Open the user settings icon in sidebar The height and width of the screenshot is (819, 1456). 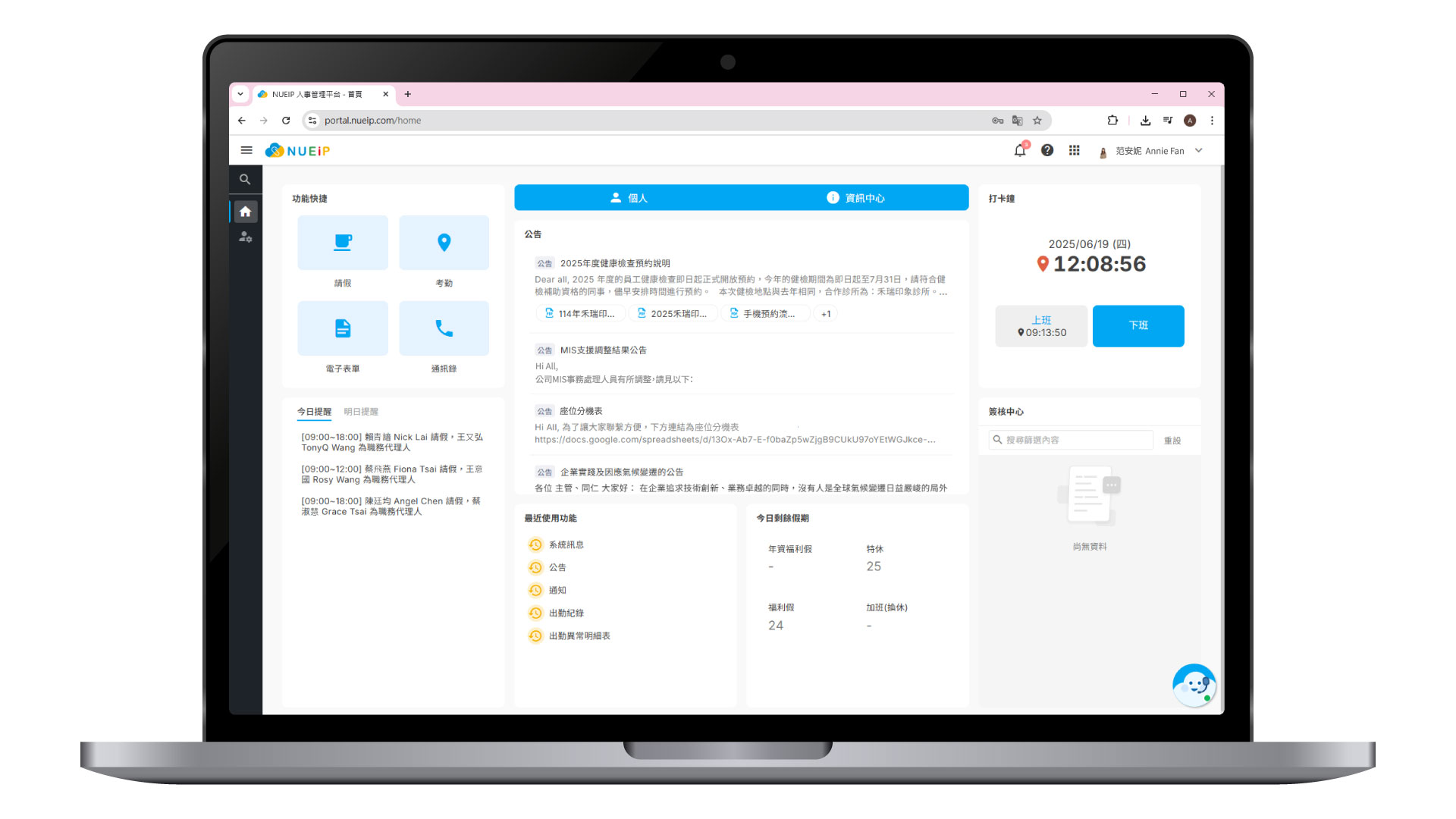[x=245, y=237]
